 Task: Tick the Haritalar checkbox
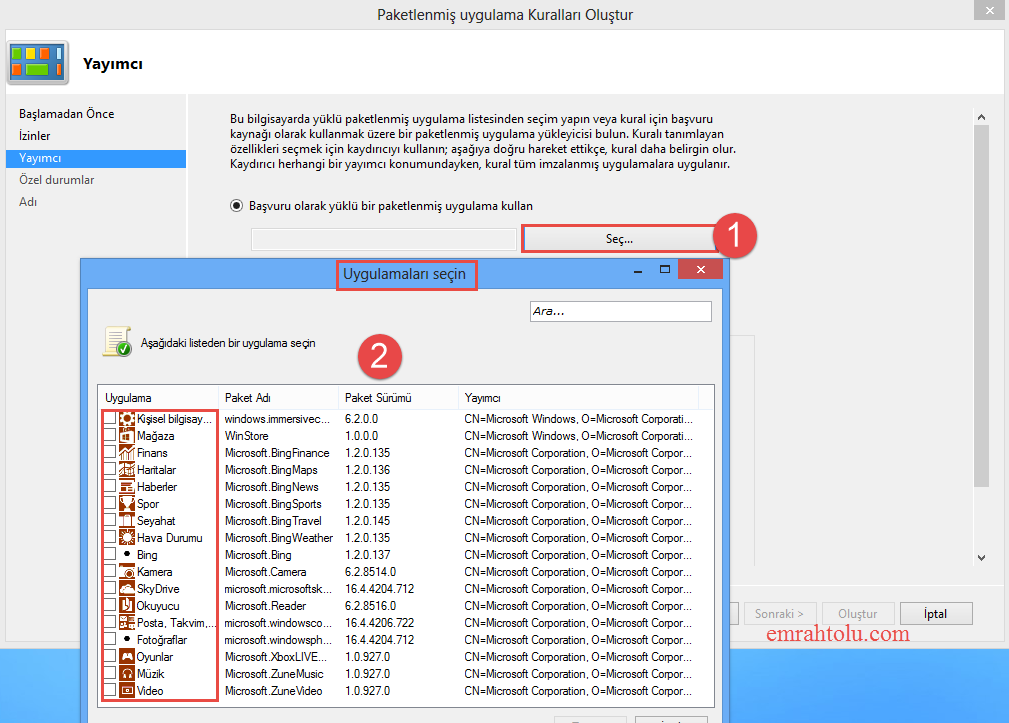click(109, 469)
